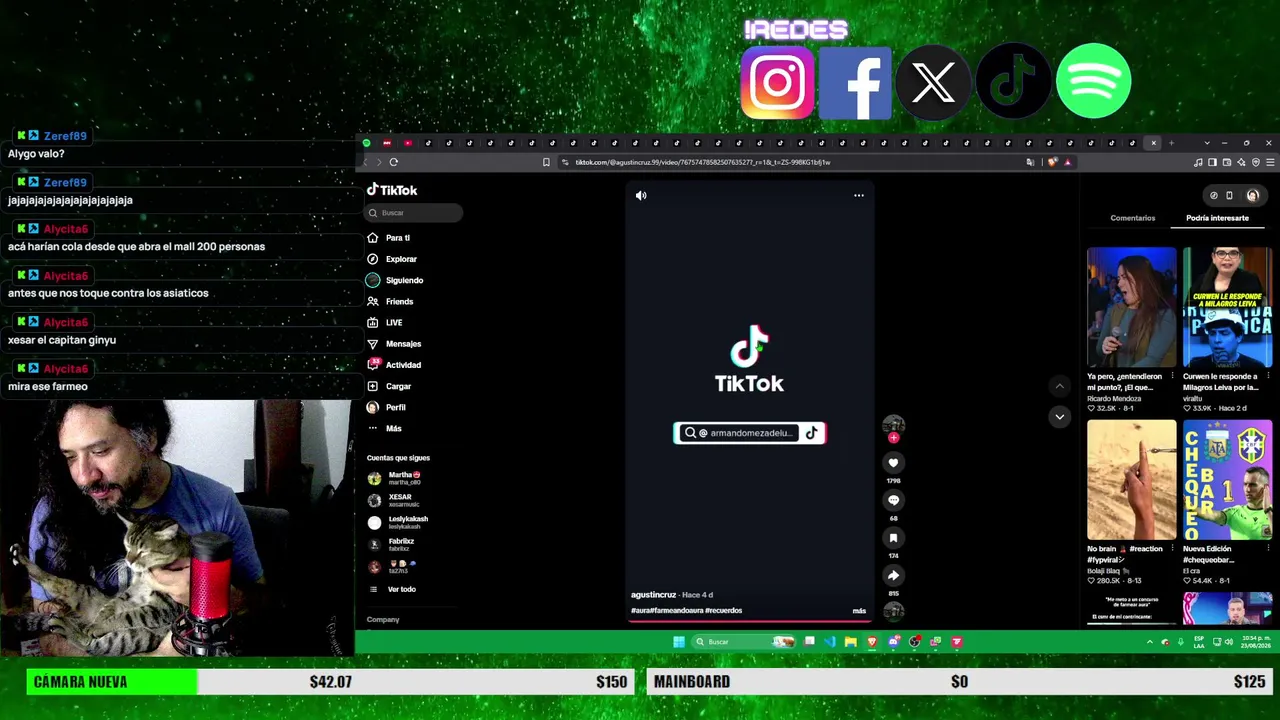Screen dimensions: 1280x720
Task: Open the browser tab list dropdown
Action: click(1207, 143)
